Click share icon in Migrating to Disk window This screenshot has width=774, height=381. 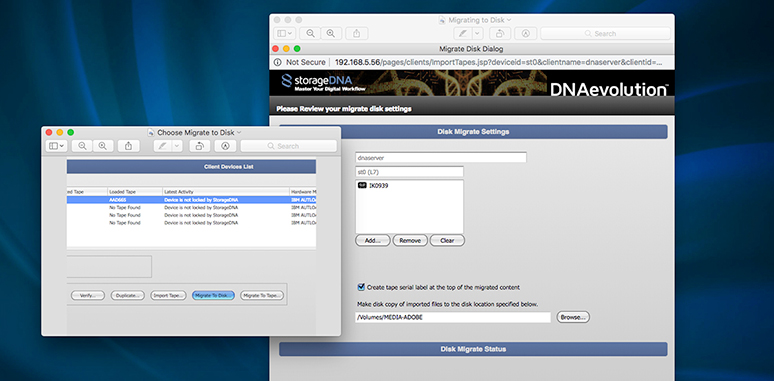tap(356, 34)
